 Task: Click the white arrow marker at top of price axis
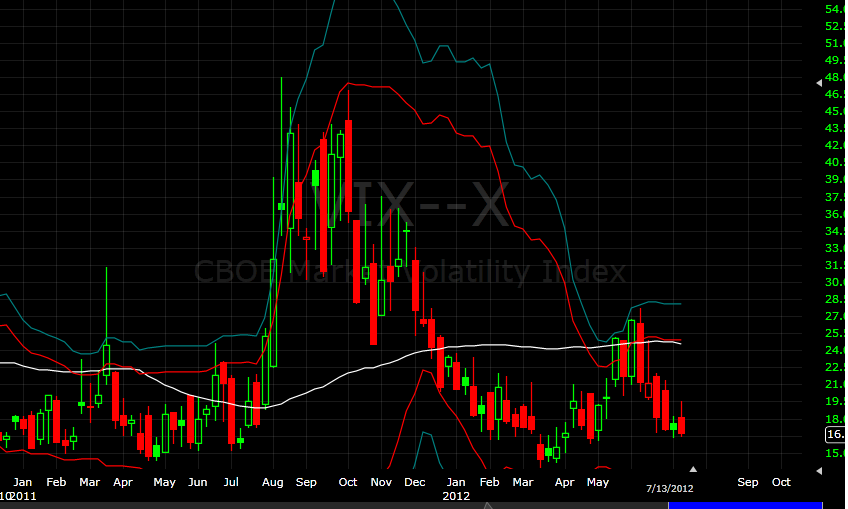pos(819,83)
